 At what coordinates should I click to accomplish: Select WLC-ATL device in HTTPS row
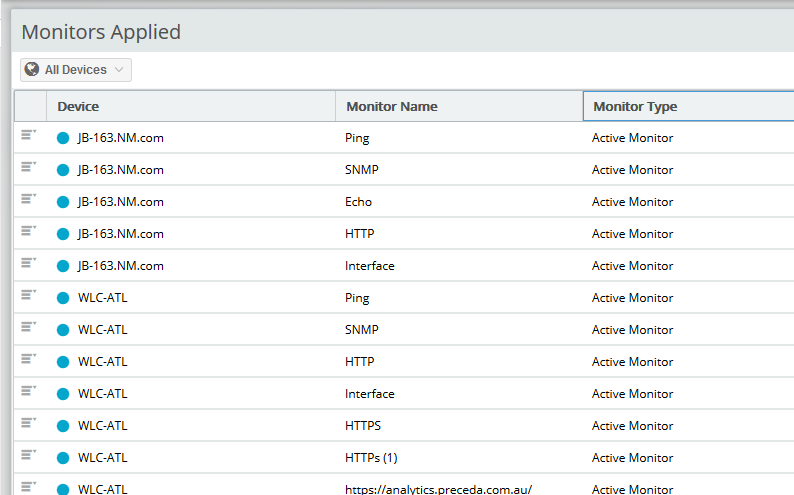(102, 426)
